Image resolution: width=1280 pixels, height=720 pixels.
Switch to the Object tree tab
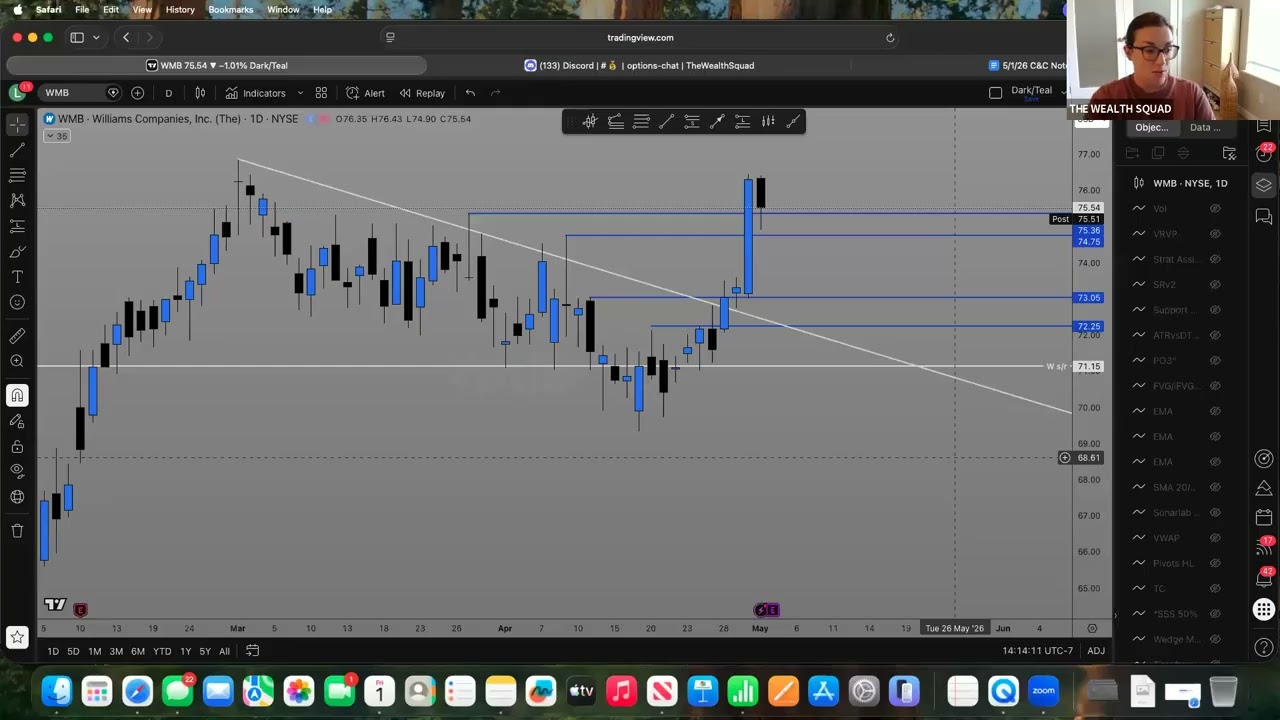coord(1151,127)
